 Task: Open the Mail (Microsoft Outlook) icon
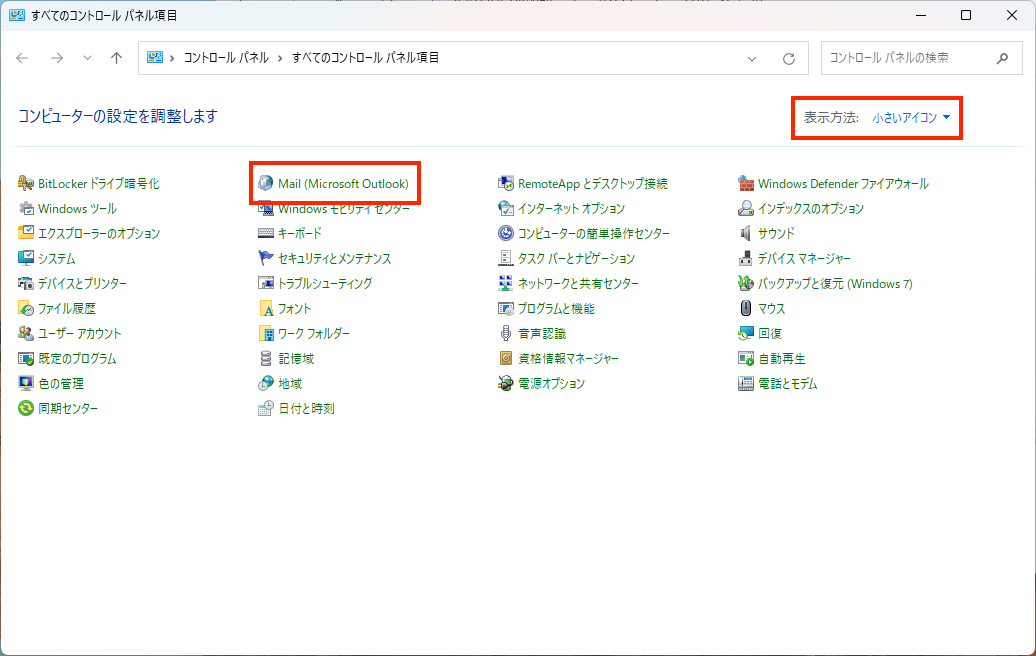pyautogui.click(x=266, y=184)
